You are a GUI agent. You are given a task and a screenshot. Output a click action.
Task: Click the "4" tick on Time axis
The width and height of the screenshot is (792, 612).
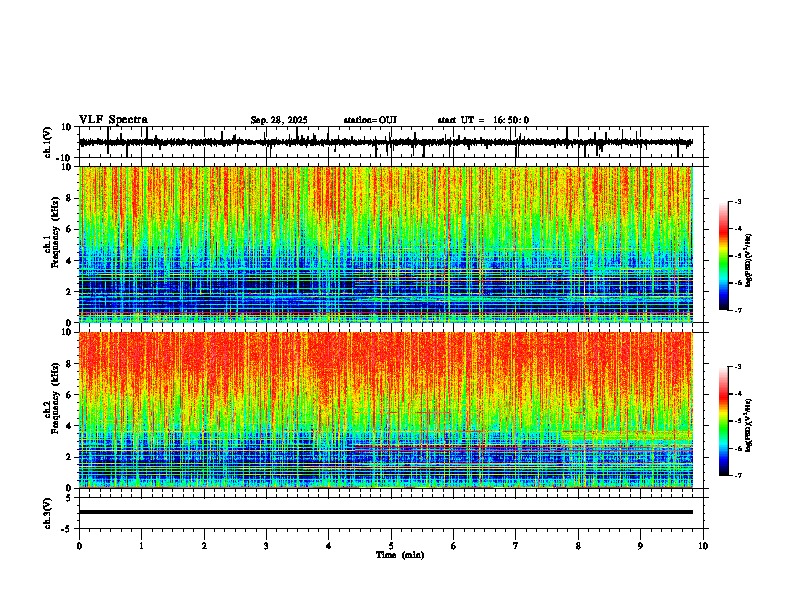tap(329, 546)
